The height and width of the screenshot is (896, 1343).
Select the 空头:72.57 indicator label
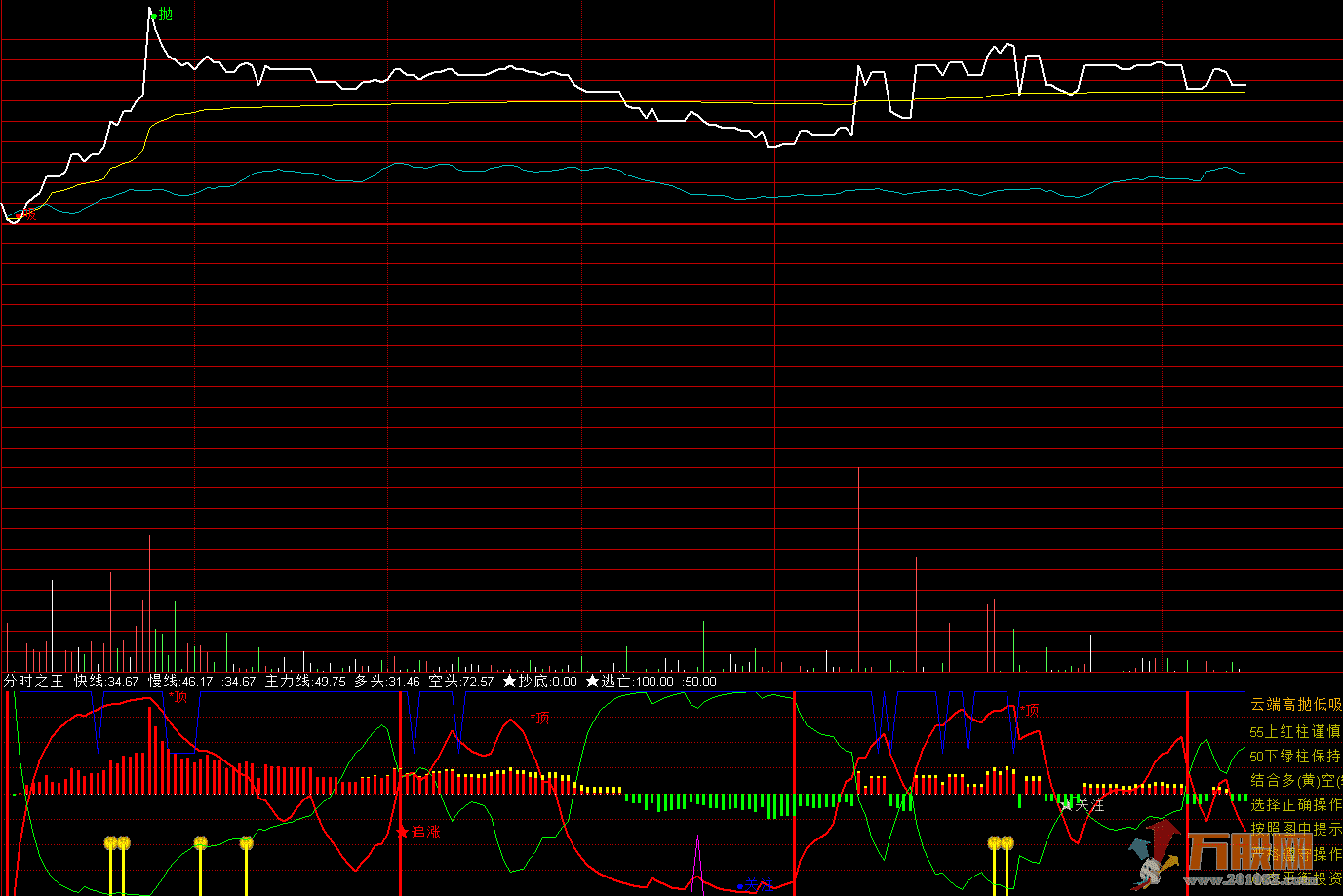pyautogui.click(x=461, y=682)
